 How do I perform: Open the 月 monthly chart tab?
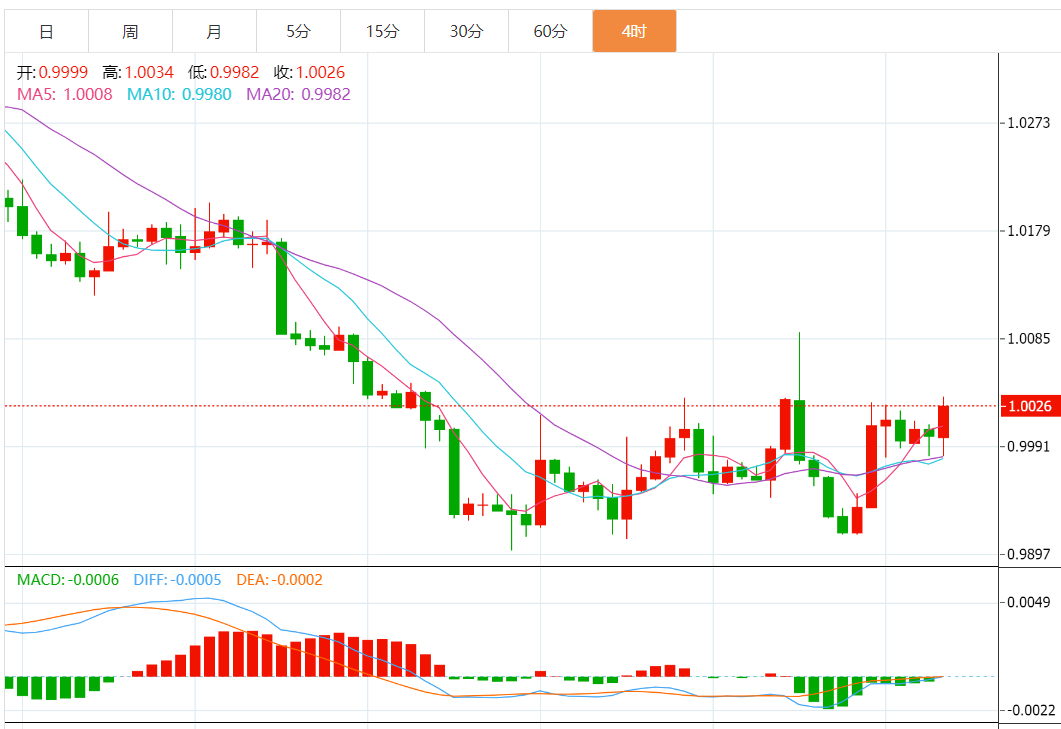click(x=214, y=32)
